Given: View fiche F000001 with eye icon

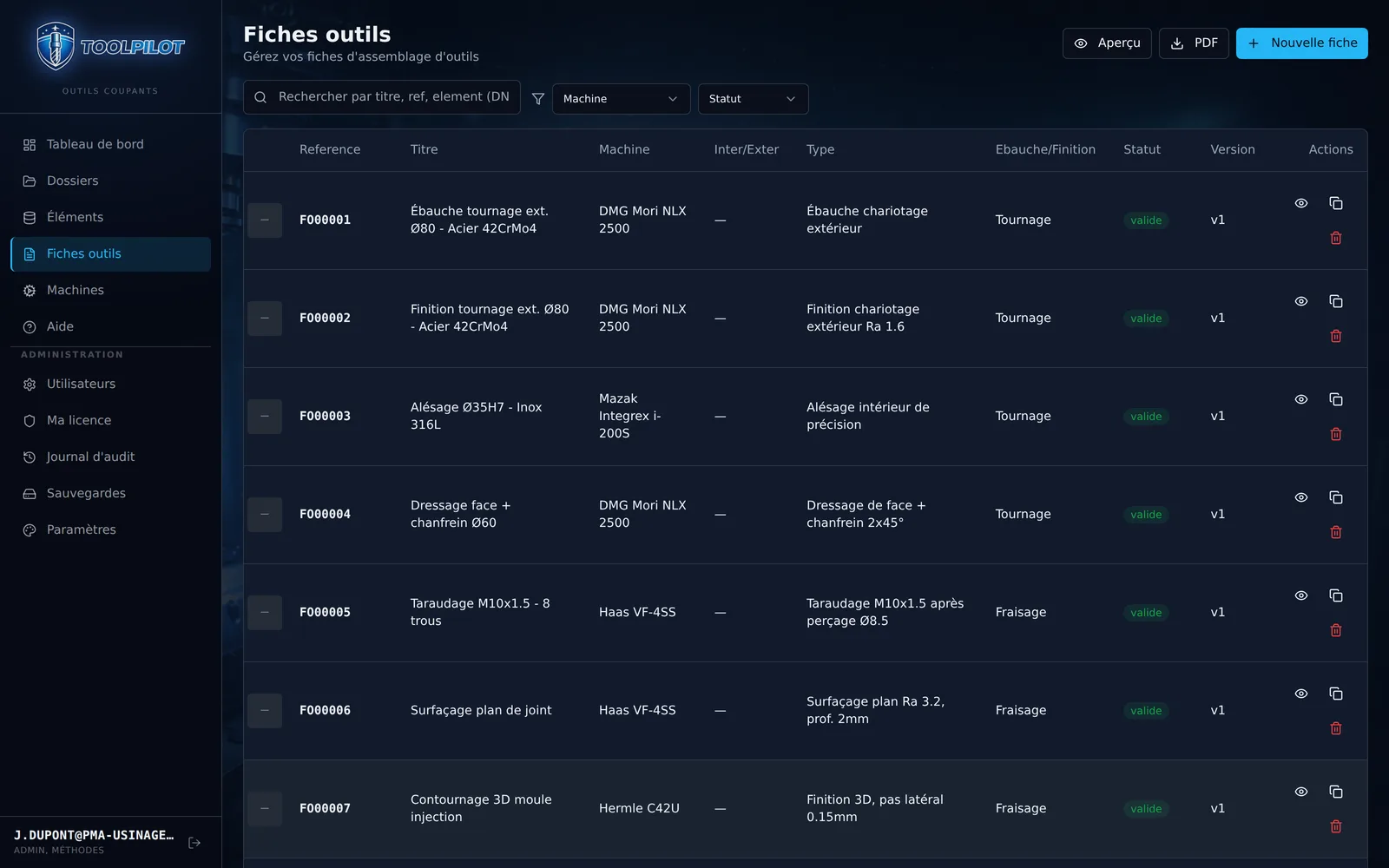Looking at the screenshot, I should pyautogui.click(x=1301, y=203).
